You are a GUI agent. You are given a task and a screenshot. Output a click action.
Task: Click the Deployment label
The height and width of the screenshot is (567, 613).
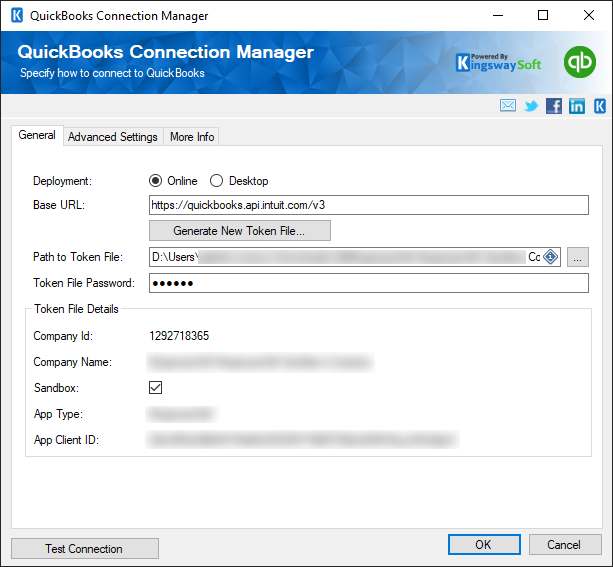[x=62, y=181]
